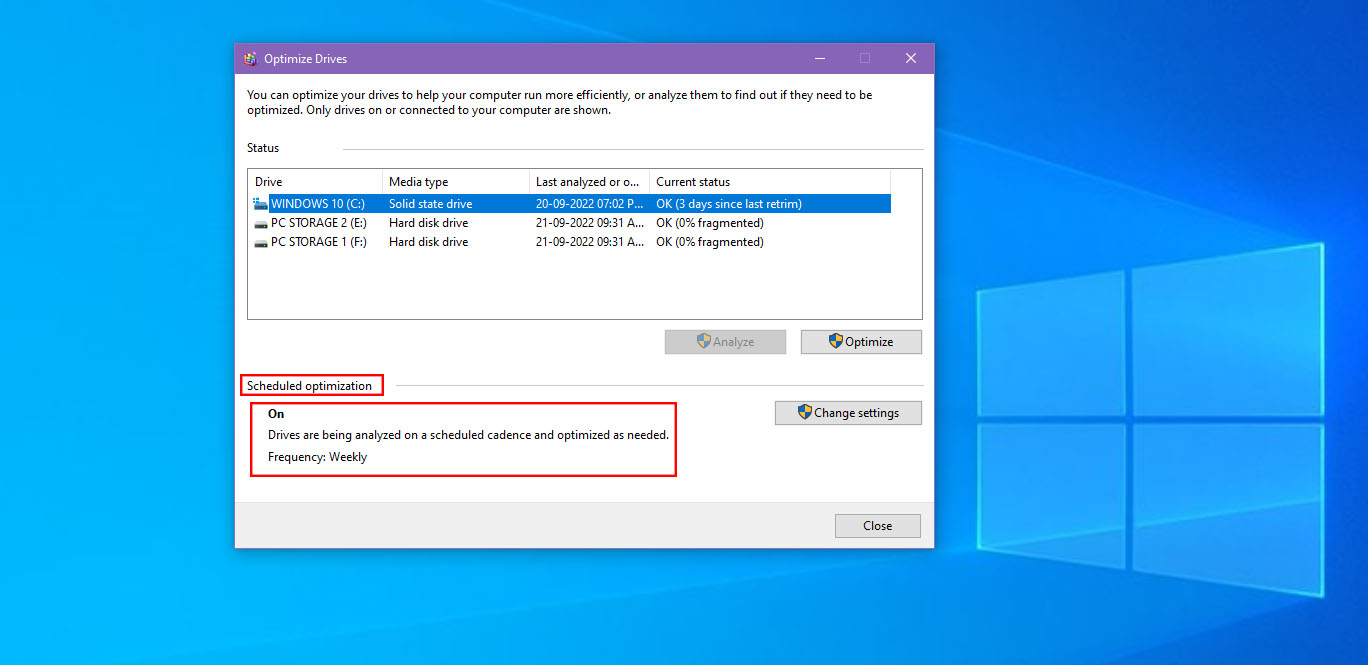Viewport: 1368px width, 665px height.
Task: Click the shield icon on the Optimize button
Action: tap(834, 341)
